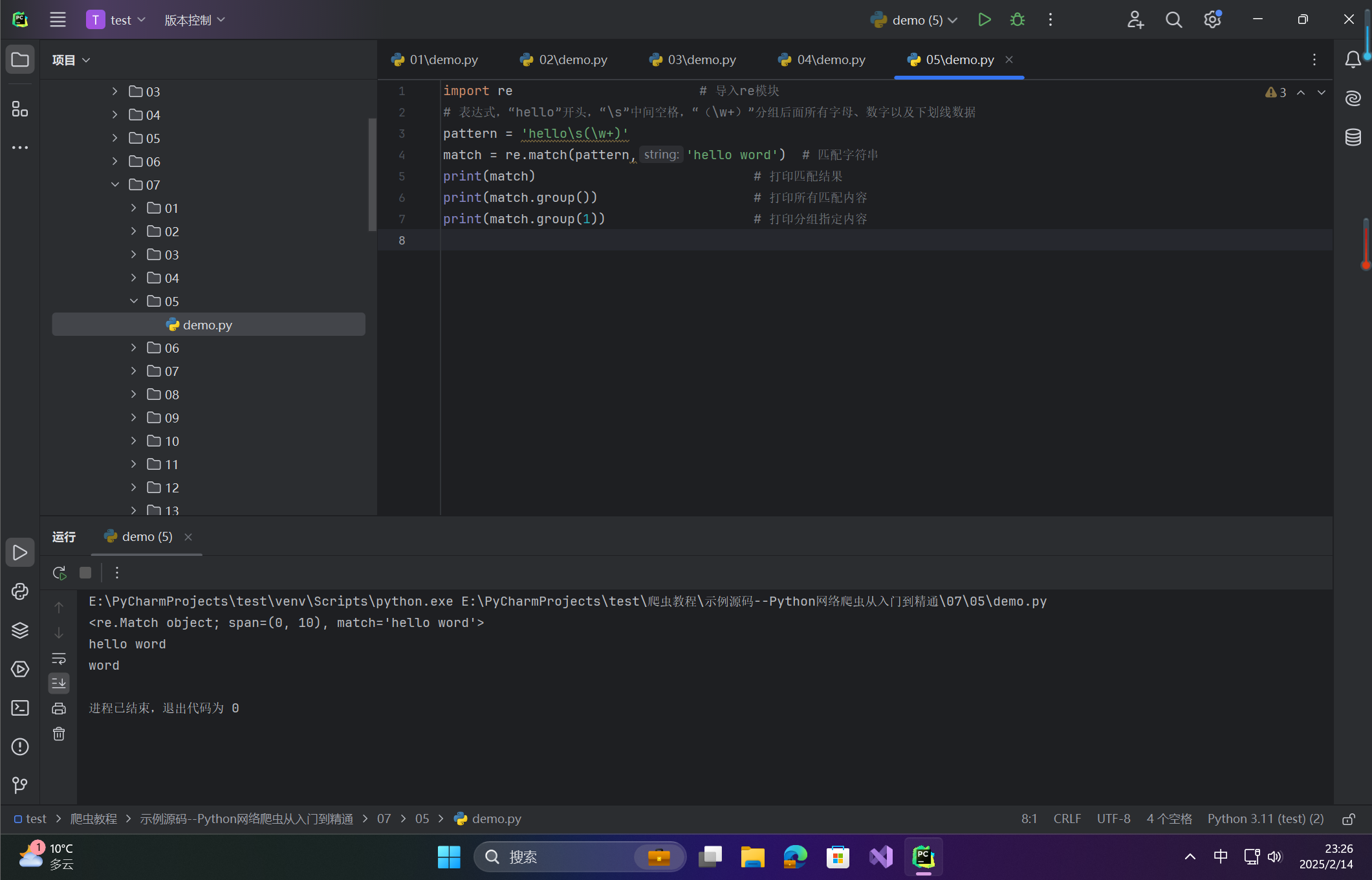Collapse the 07 folder in project tree
The width and height of the screenshot is (1372, 880).
tap(115, 185)
